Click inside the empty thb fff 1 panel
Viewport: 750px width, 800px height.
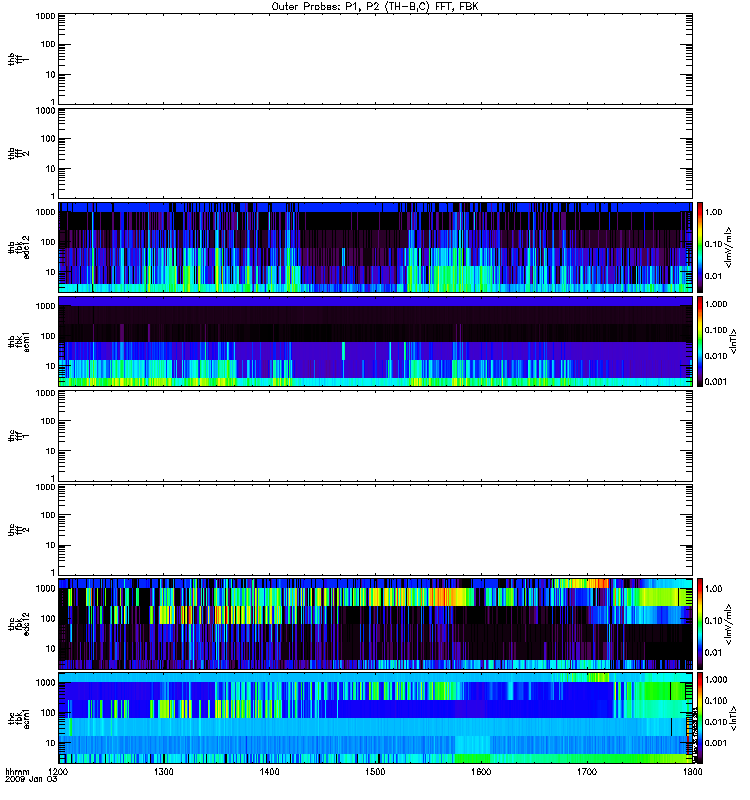375,59
